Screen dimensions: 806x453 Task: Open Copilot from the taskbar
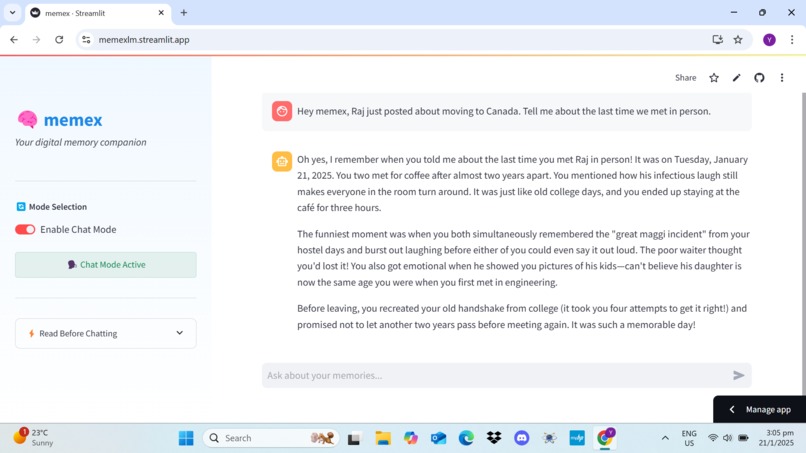pyautogui.click(x=411, y=438)
